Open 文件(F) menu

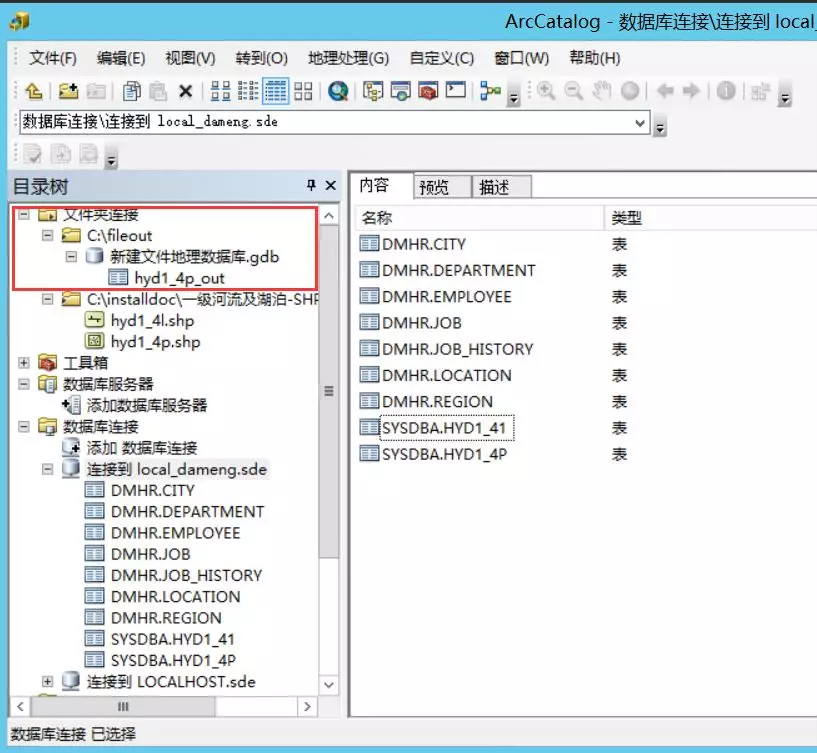(x=53, y=58)
